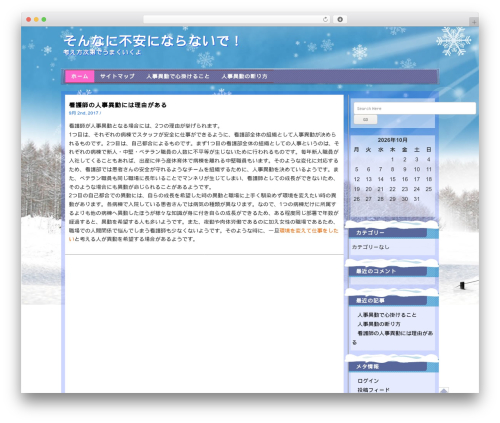Image resolution: width=500 pixels, height=423 pixels.
Task: Click the 最近の記事 widget heading
Action: (370, 301)
